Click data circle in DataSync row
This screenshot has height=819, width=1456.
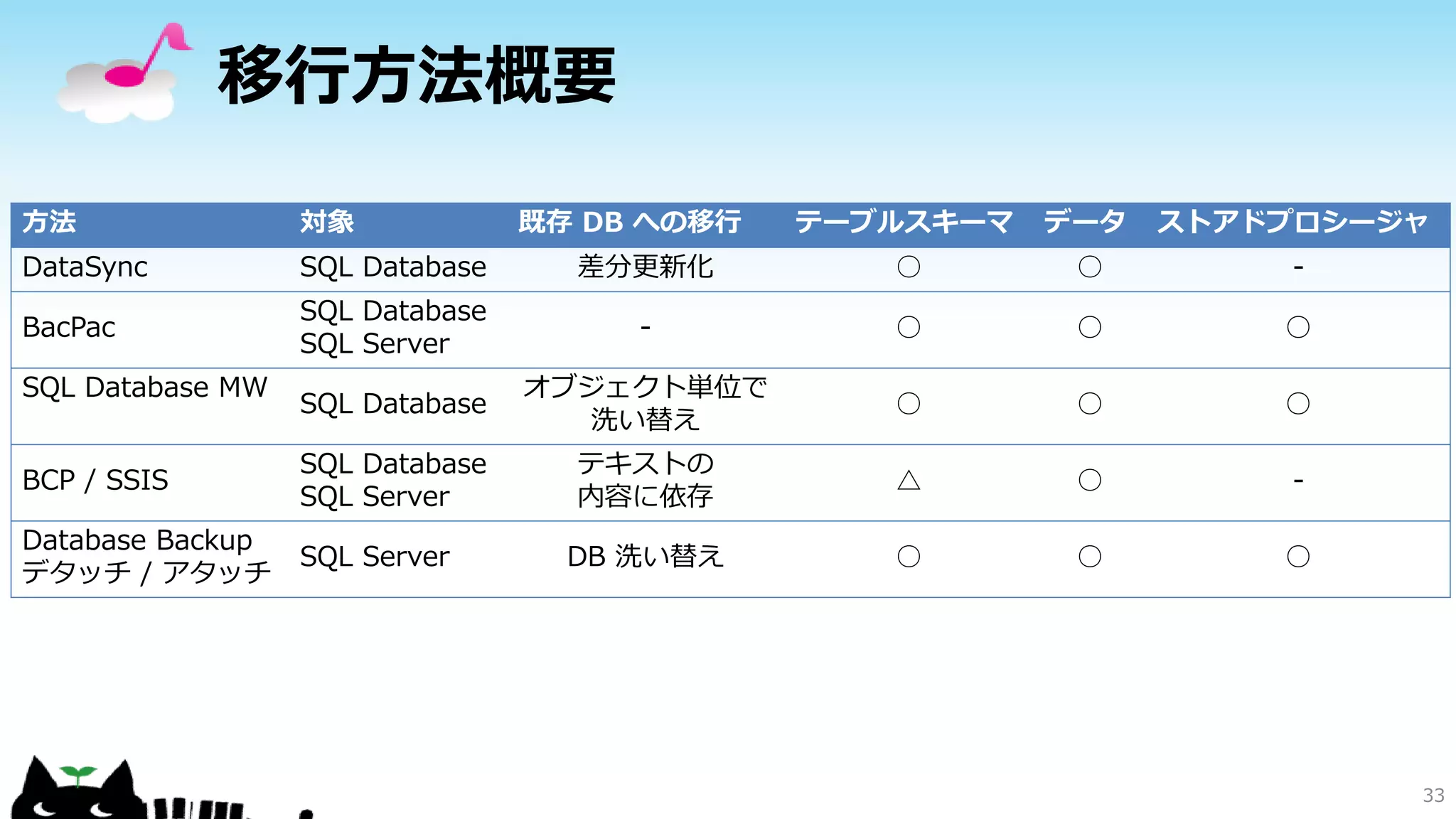tap(1090, 267)
